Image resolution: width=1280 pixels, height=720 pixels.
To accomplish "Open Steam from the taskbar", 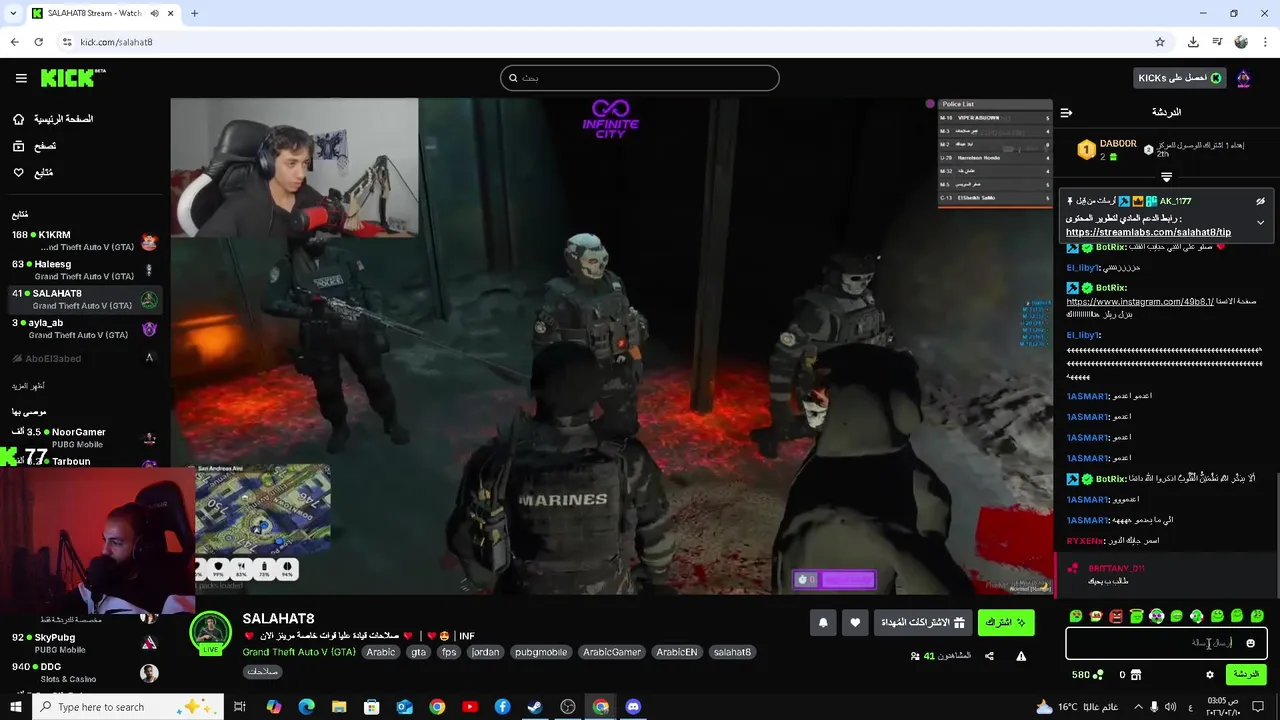I will pyautogui.click(x=535, y=707).
